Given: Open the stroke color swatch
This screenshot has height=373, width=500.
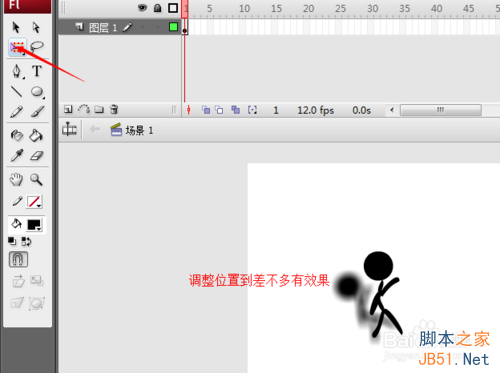Looking at the screenshot, I should point(34,202).
